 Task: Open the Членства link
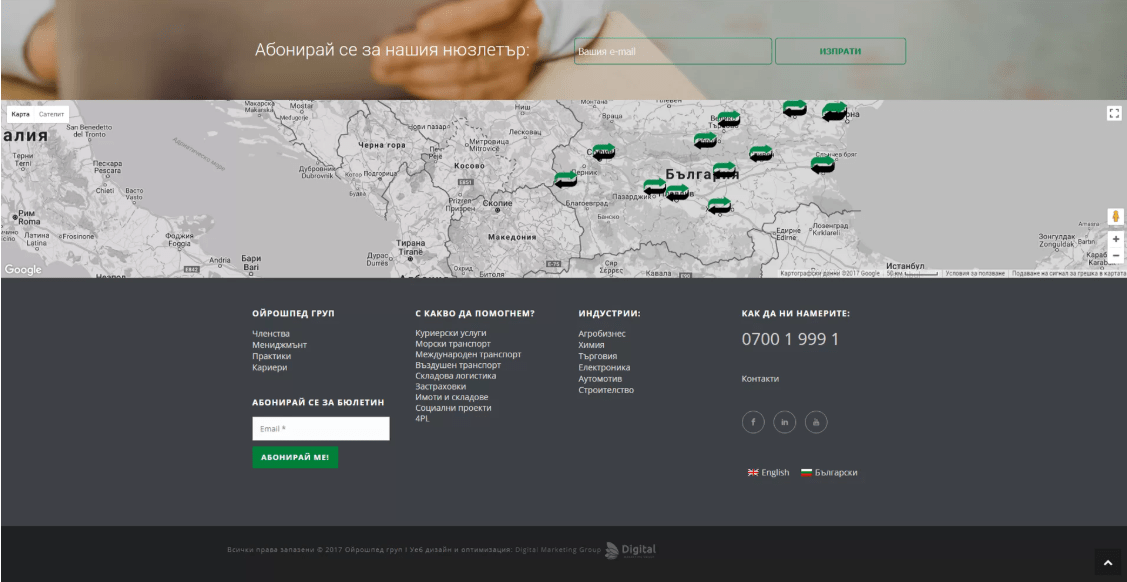pos(271,334)
